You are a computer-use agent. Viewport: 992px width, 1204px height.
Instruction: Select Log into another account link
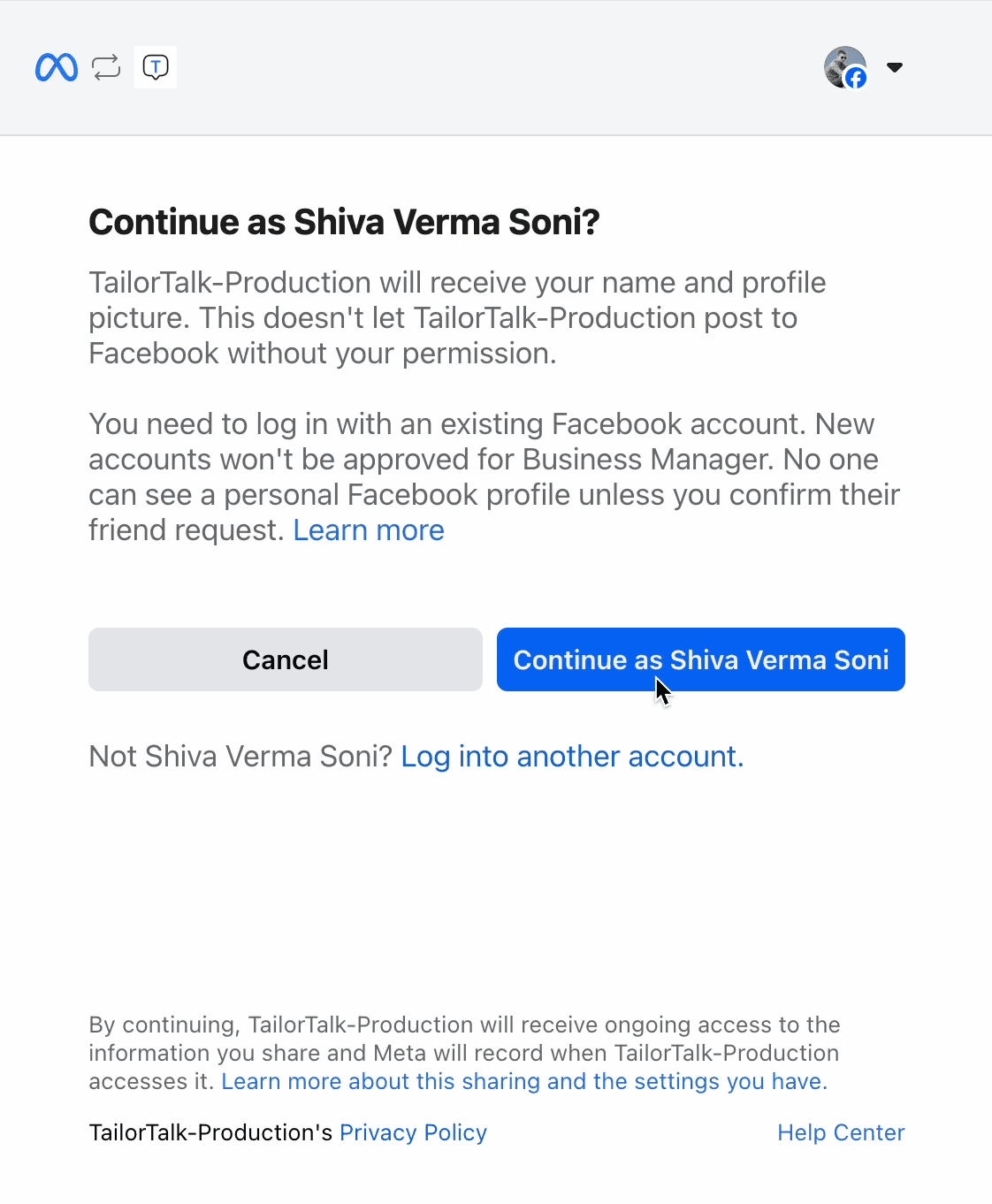(x=572, y=757)
